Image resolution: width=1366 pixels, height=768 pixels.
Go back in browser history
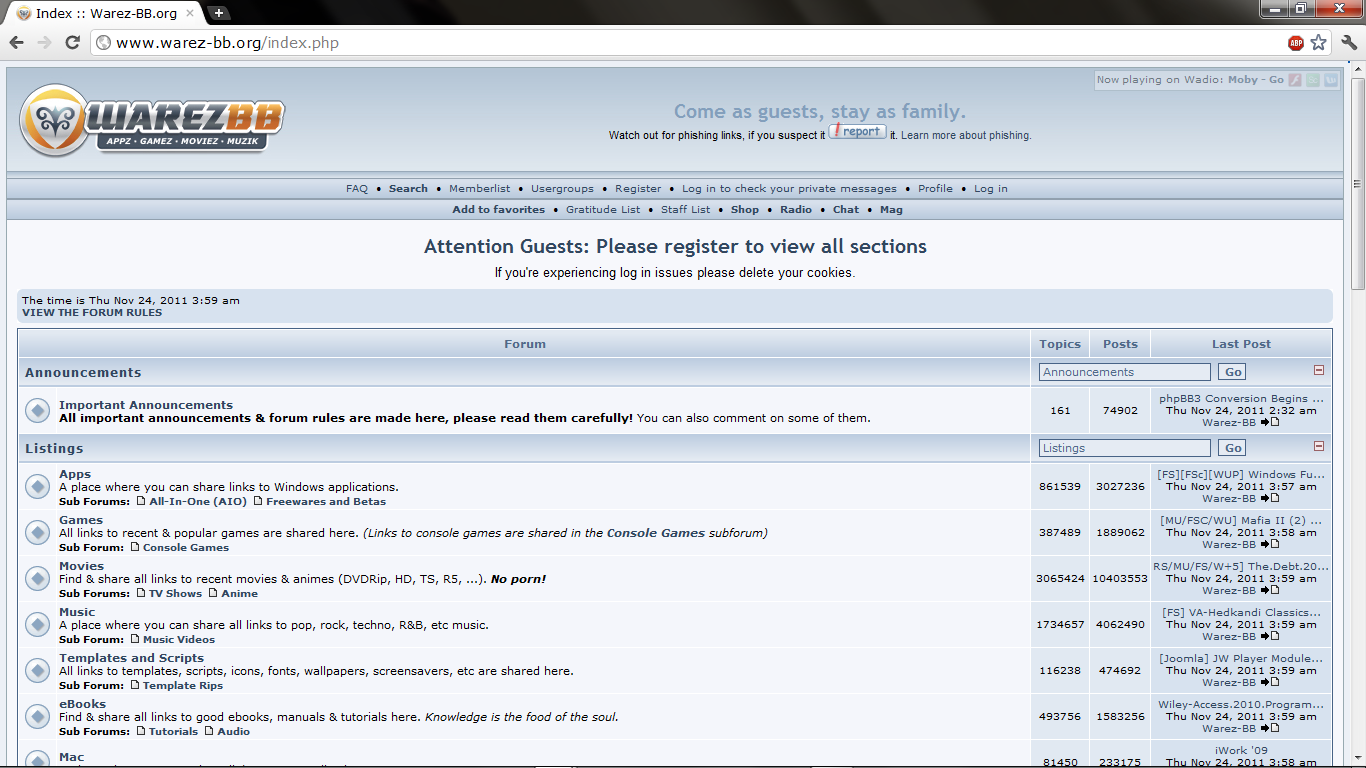(16, 43)
